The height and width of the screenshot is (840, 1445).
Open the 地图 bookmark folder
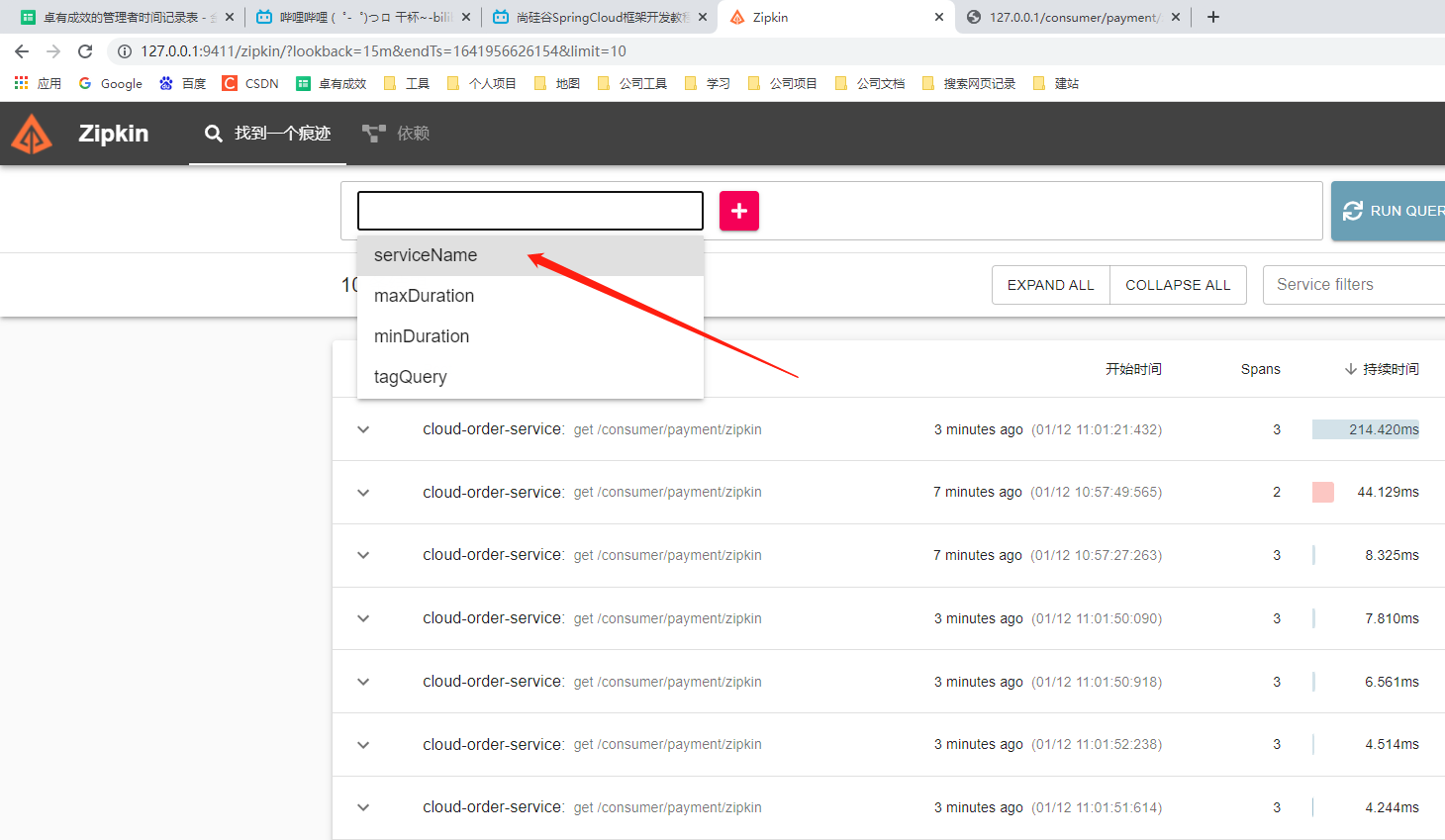click(x=556, y=83)
